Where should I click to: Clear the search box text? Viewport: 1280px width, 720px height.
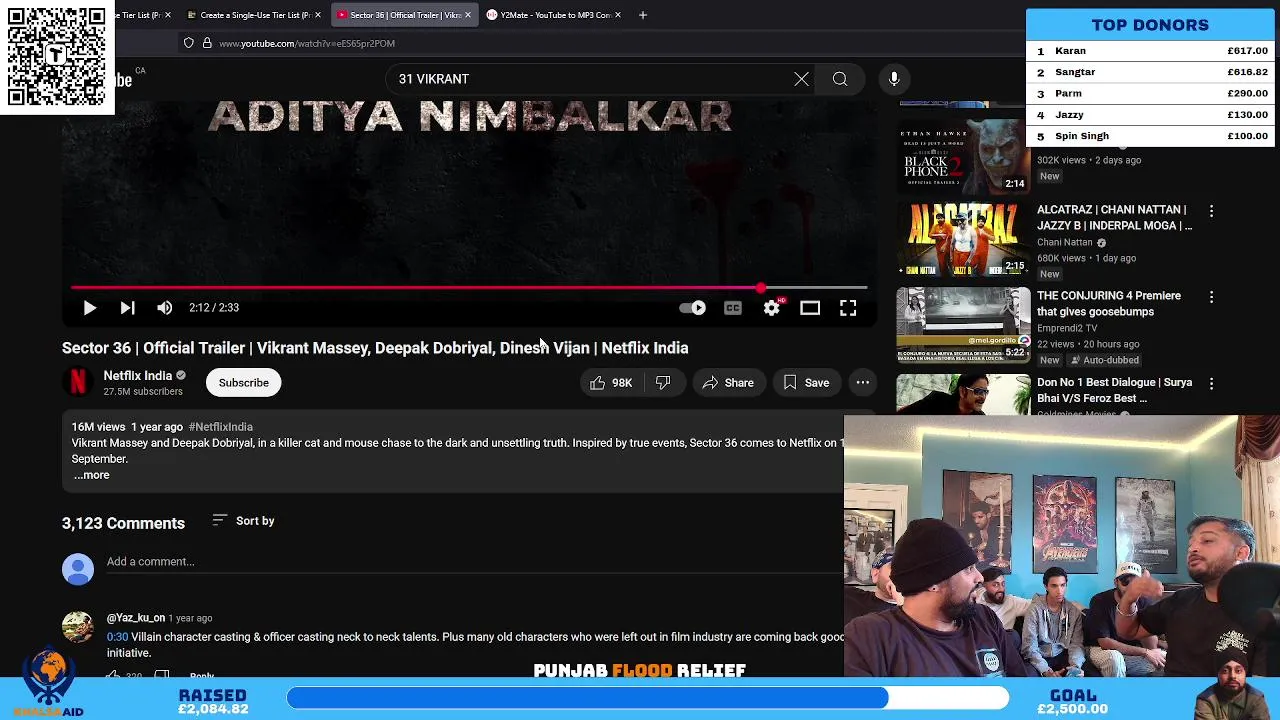pyautogui.click(x=802, y=79)
